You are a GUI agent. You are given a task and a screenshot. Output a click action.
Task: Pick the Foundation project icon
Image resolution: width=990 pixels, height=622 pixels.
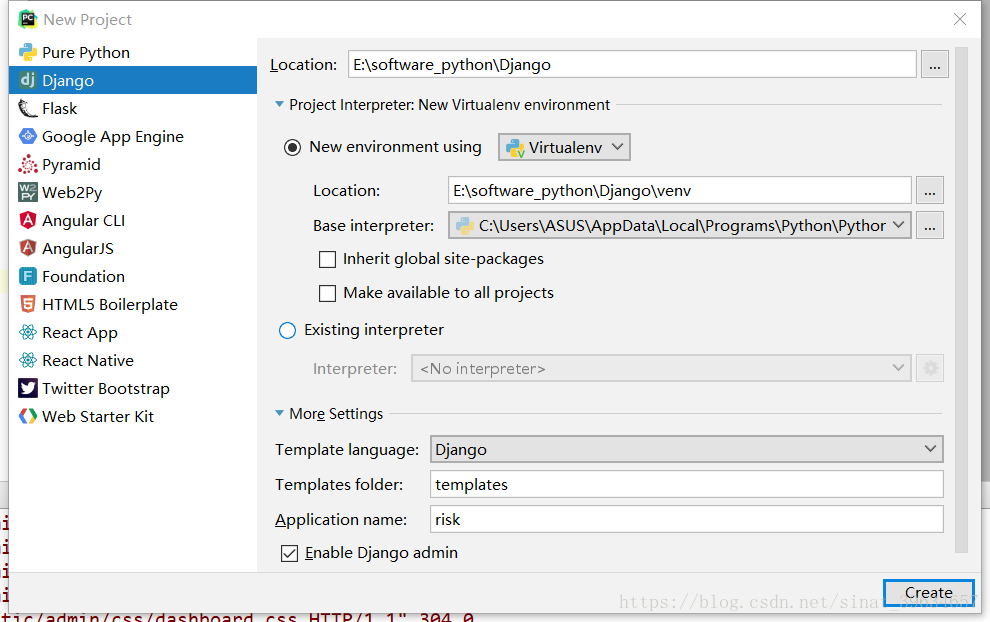(x=28, y=276)
